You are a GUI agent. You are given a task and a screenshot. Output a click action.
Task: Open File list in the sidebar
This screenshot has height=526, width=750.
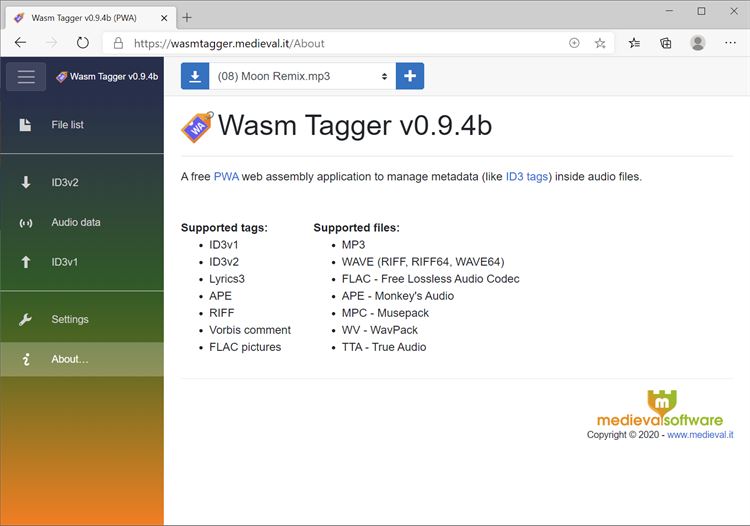coord(82,125)
